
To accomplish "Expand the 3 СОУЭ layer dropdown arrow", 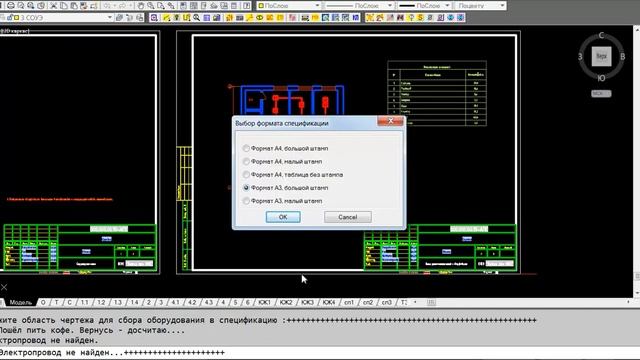I will (109, 18).
